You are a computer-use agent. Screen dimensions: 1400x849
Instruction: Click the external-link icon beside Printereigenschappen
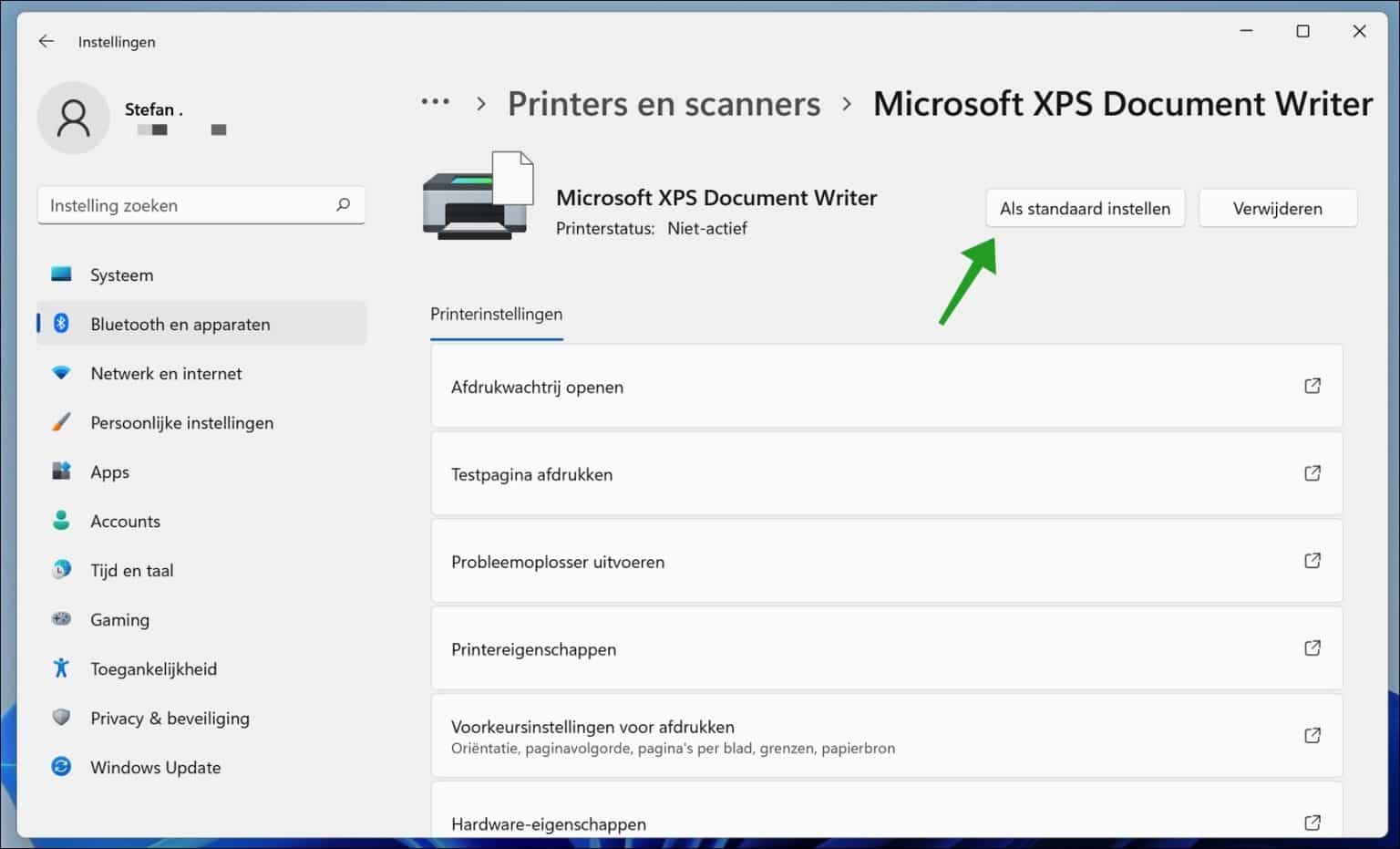[1312, 648]
